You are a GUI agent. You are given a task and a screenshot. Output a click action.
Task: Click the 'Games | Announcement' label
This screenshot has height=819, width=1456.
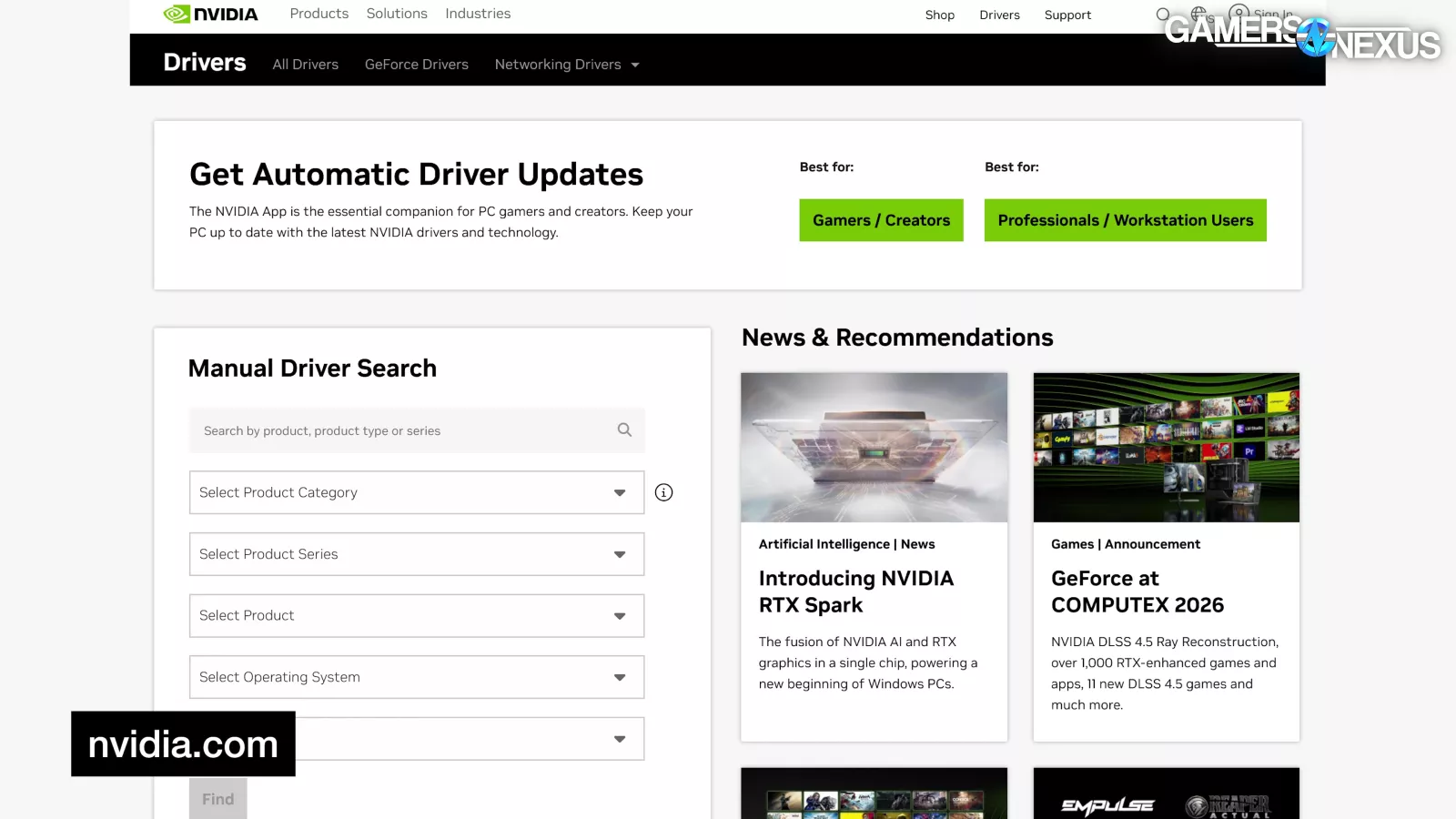(x=1126, y=544)
